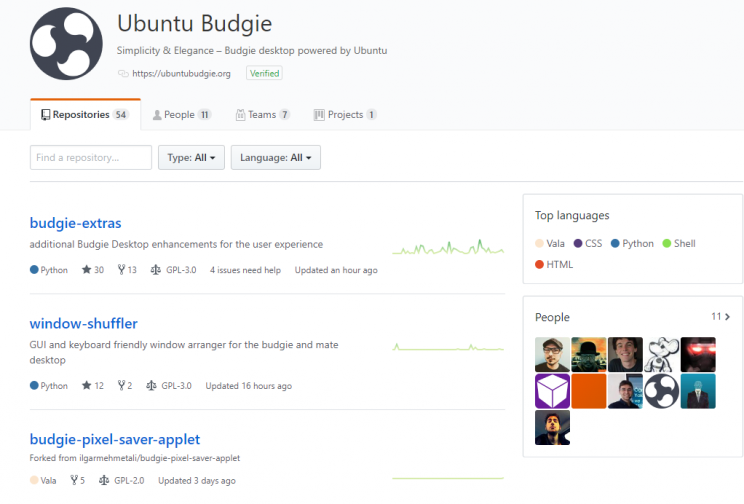Click fork count 13 for budgie-extras
This screenshot has height=504, width=744.
point(127,270)
